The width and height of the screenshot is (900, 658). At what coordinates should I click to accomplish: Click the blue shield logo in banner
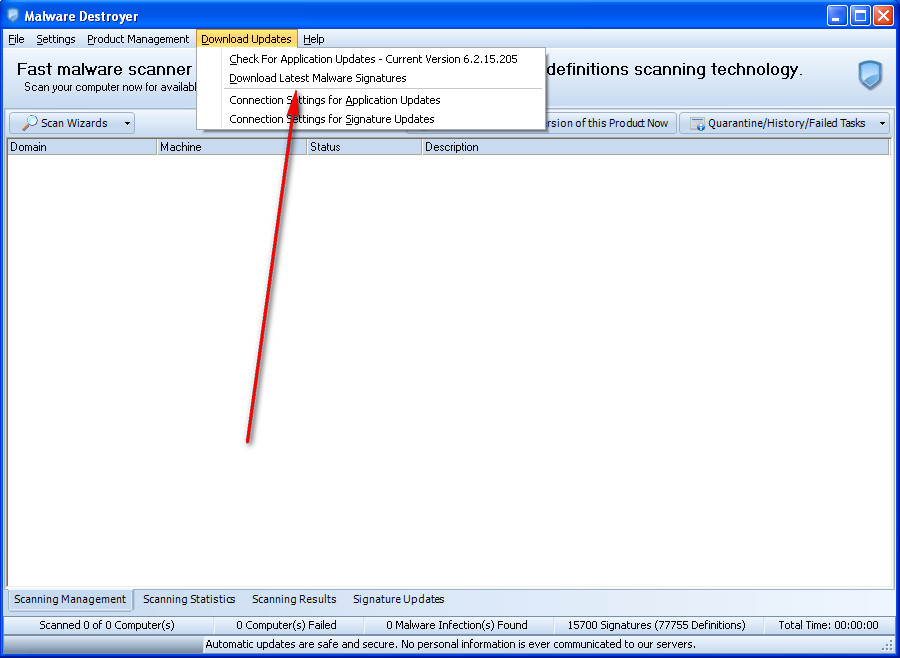[870, 75]
